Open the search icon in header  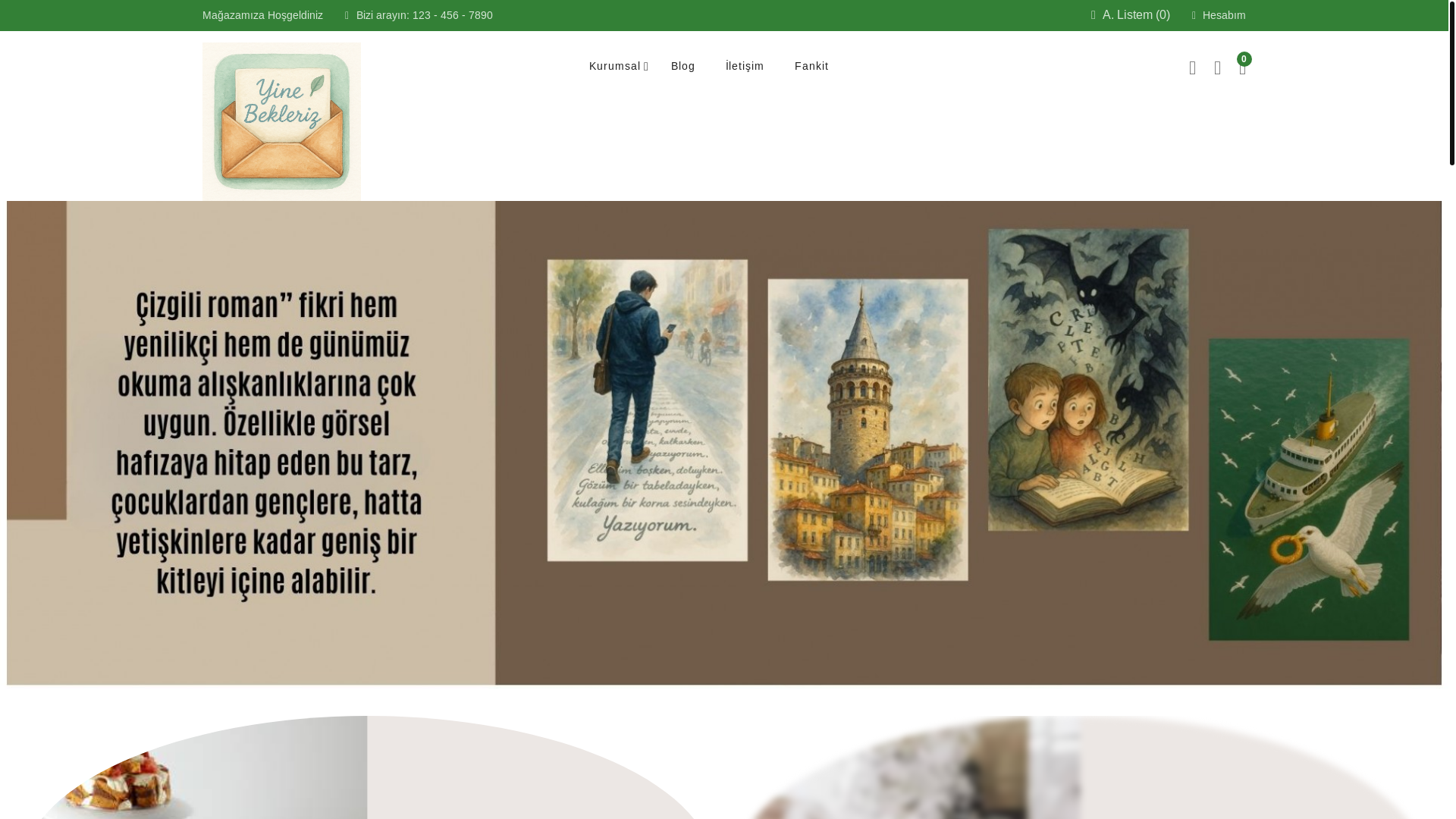(x=1192, y=68)
